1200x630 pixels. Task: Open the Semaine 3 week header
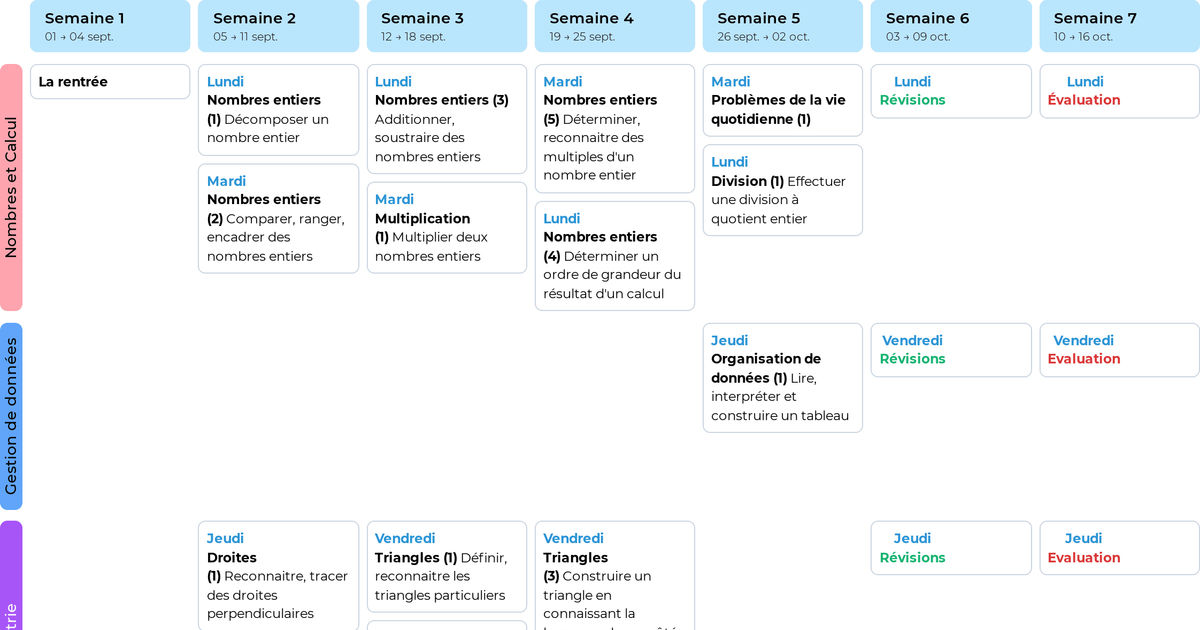pos(446,26)
